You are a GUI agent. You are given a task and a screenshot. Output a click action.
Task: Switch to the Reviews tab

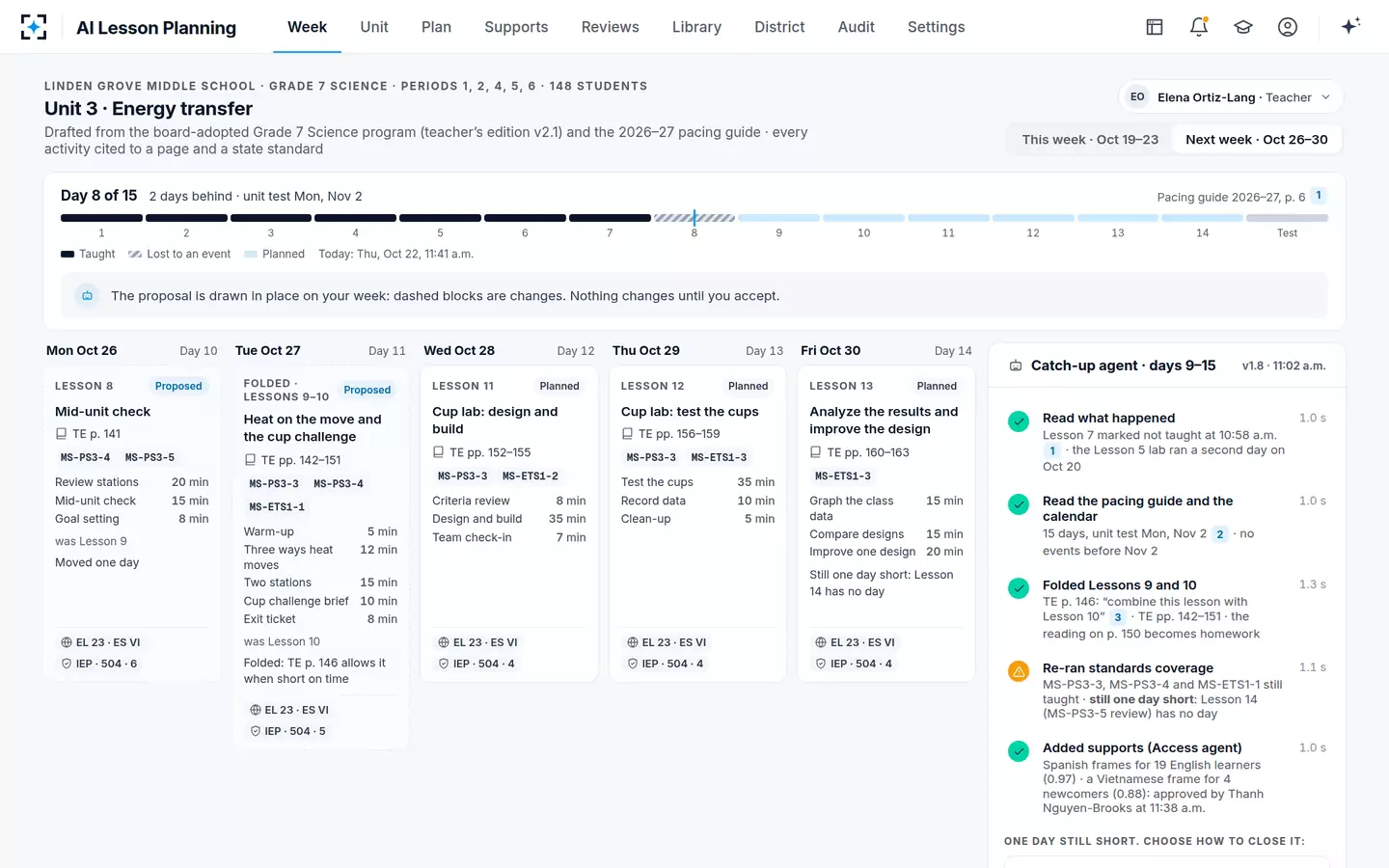611,27
